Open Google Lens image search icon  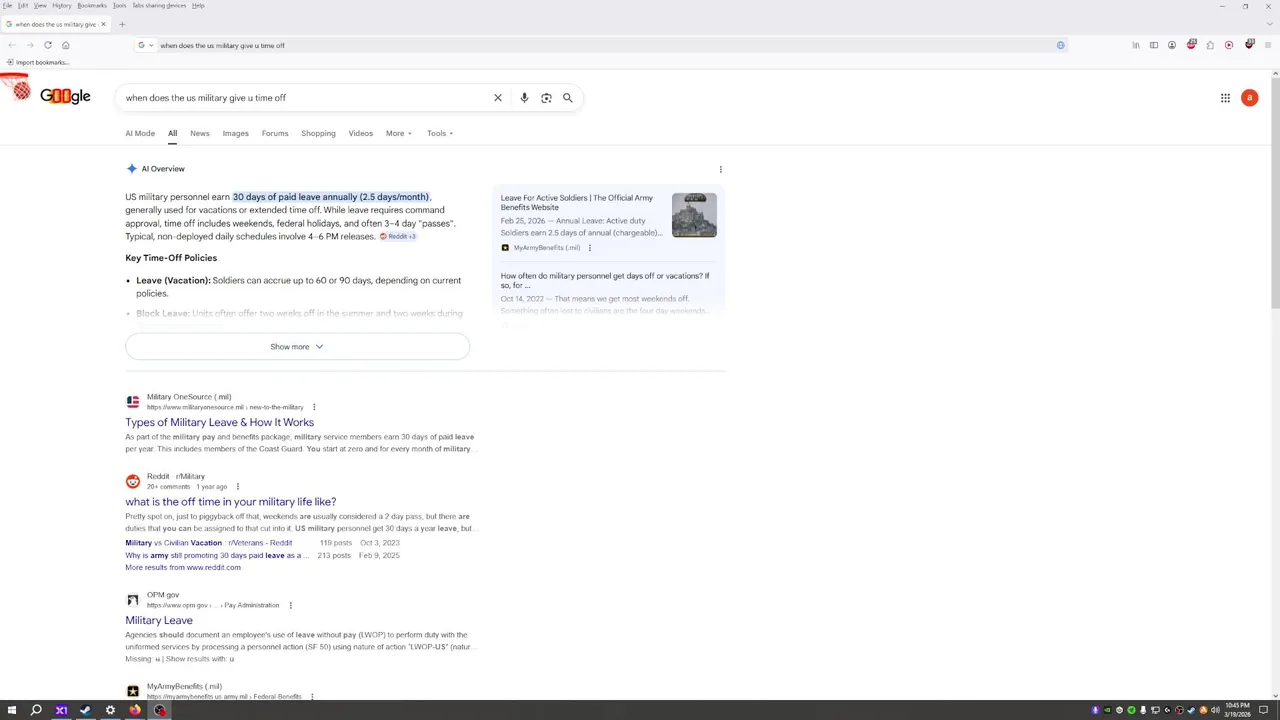(x=546, y=98)
